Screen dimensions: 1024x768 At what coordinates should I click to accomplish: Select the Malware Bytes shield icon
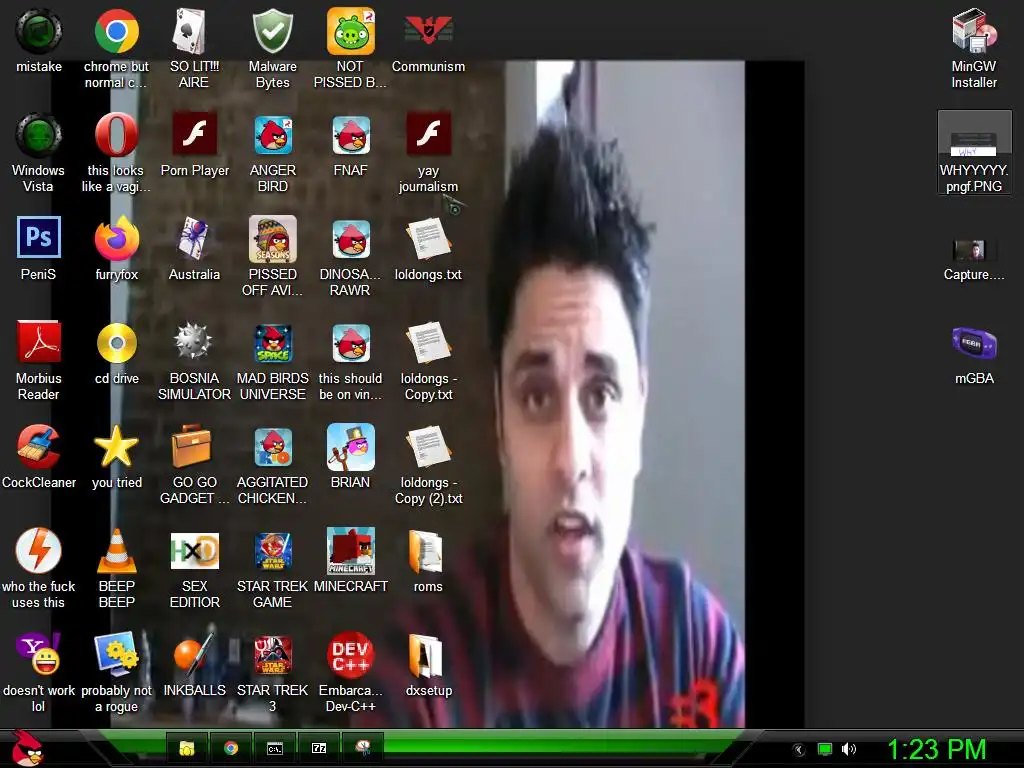(x=272, y=31)
